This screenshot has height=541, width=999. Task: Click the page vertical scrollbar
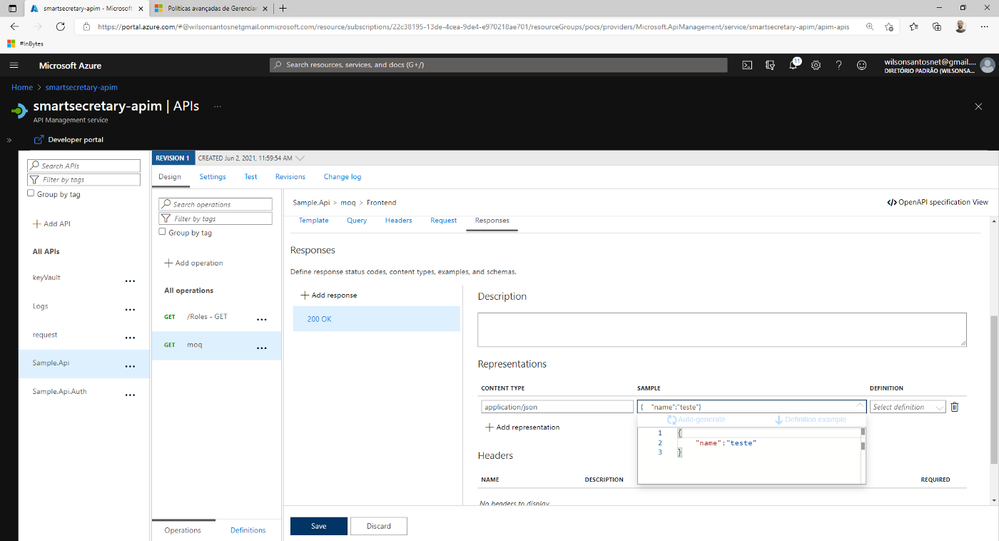[993, 389]
